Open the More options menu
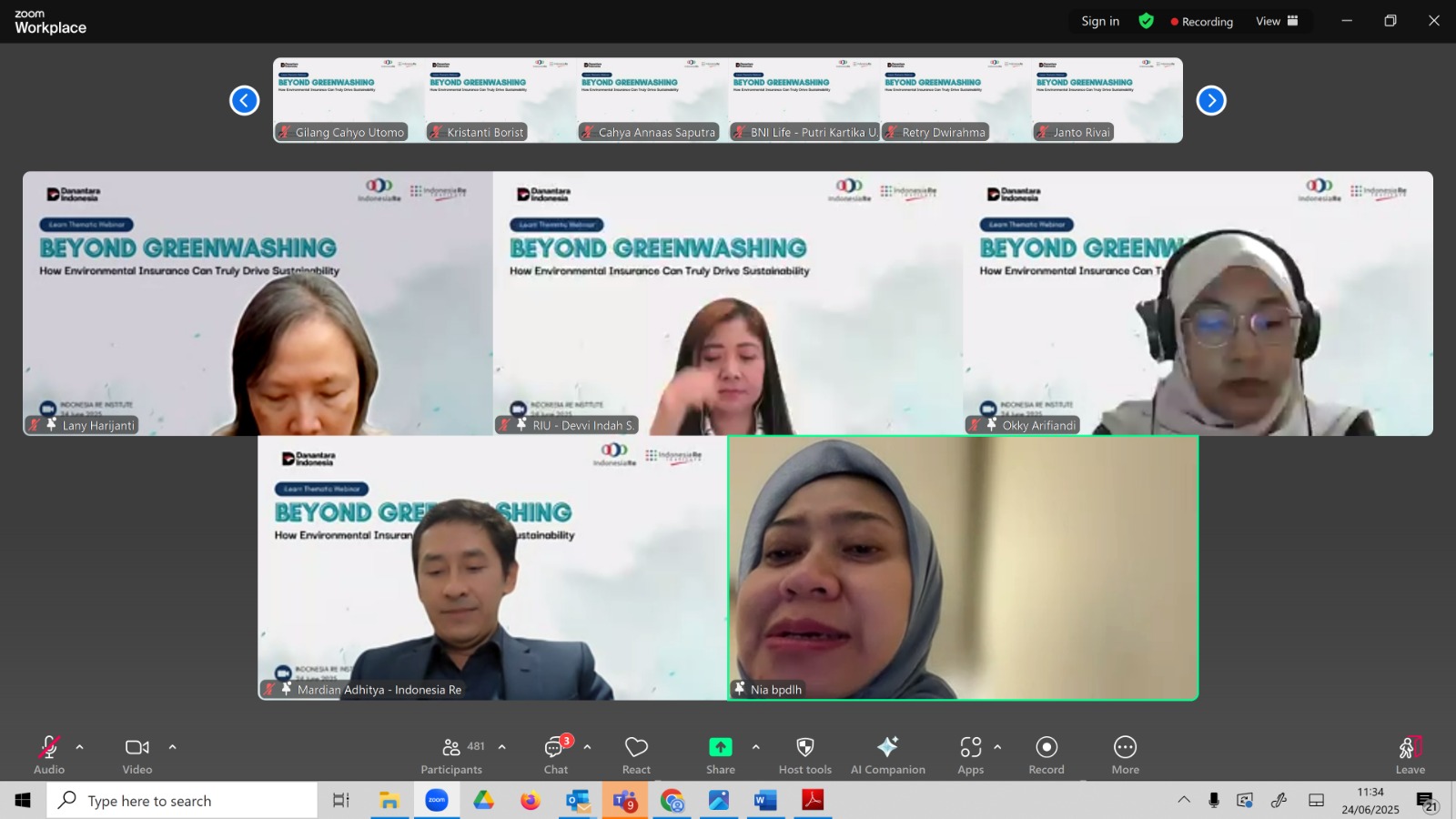 tap(1125, 755)
